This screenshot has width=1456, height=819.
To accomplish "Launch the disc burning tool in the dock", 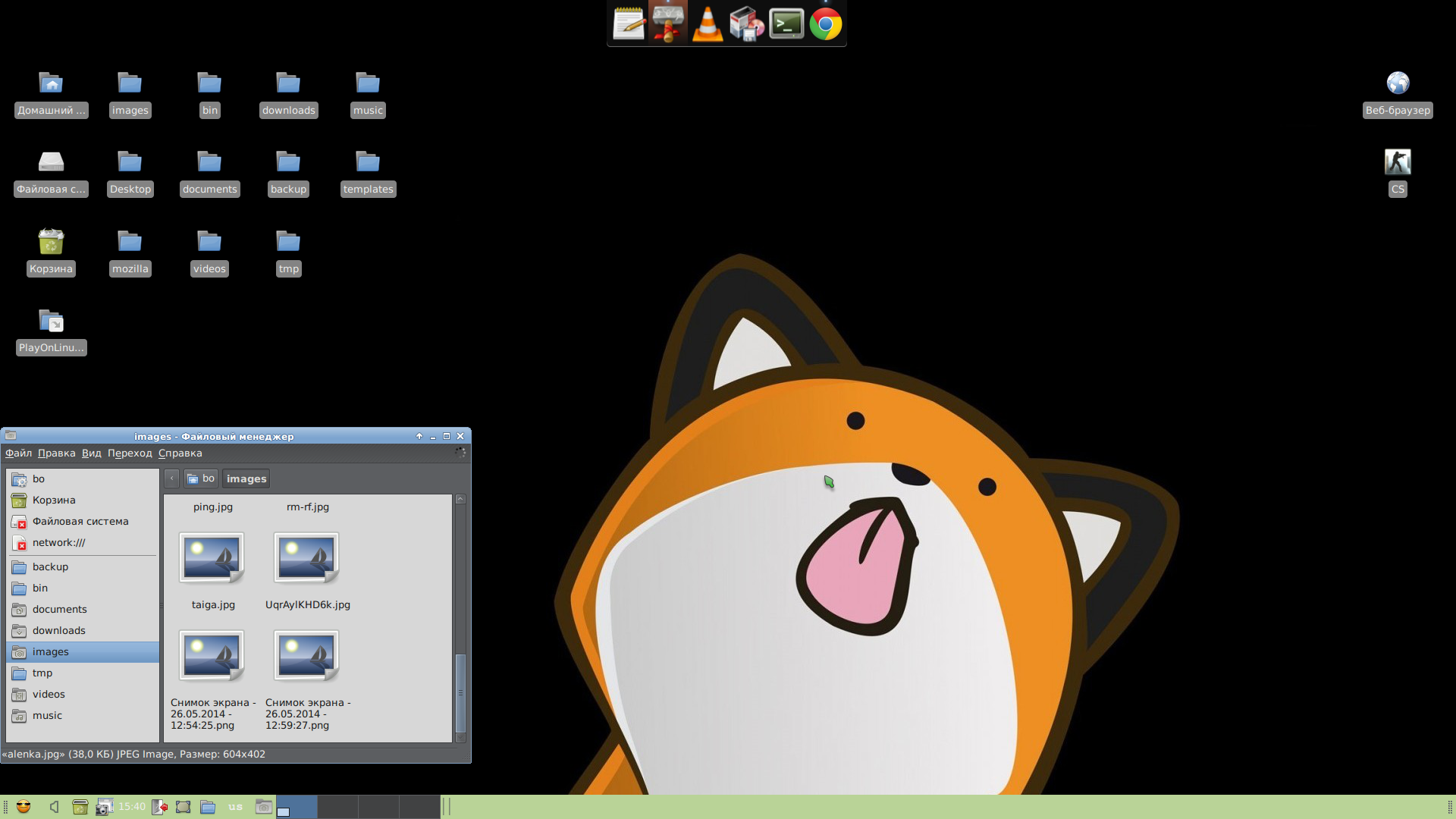I will (x=747, y=24).
